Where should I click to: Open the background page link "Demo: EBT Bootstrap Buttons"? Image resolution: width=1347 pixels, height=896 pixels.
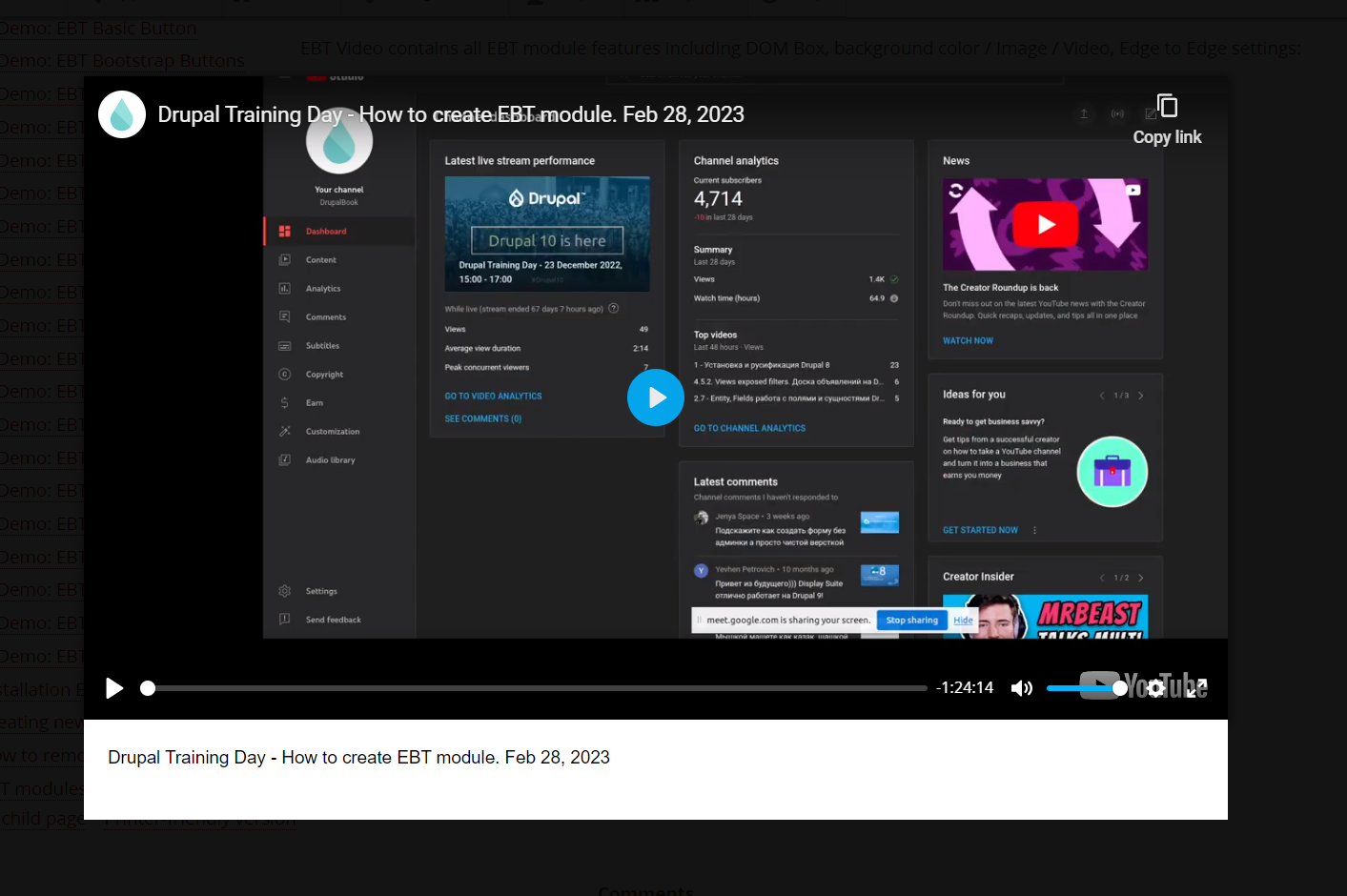pyautogui.click(x=122, y=61)
